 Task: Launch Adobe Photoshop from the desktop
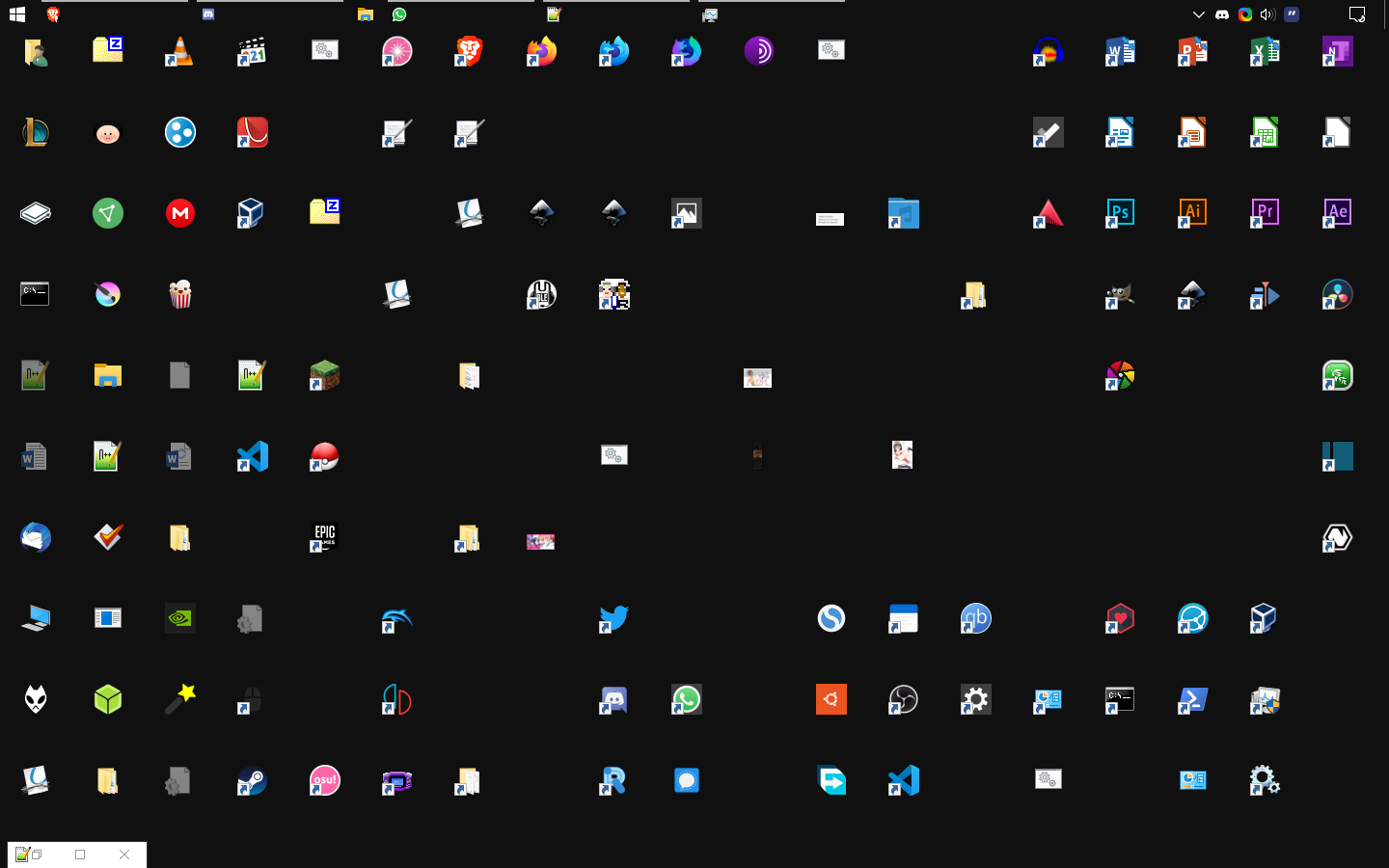[1120, 212]
